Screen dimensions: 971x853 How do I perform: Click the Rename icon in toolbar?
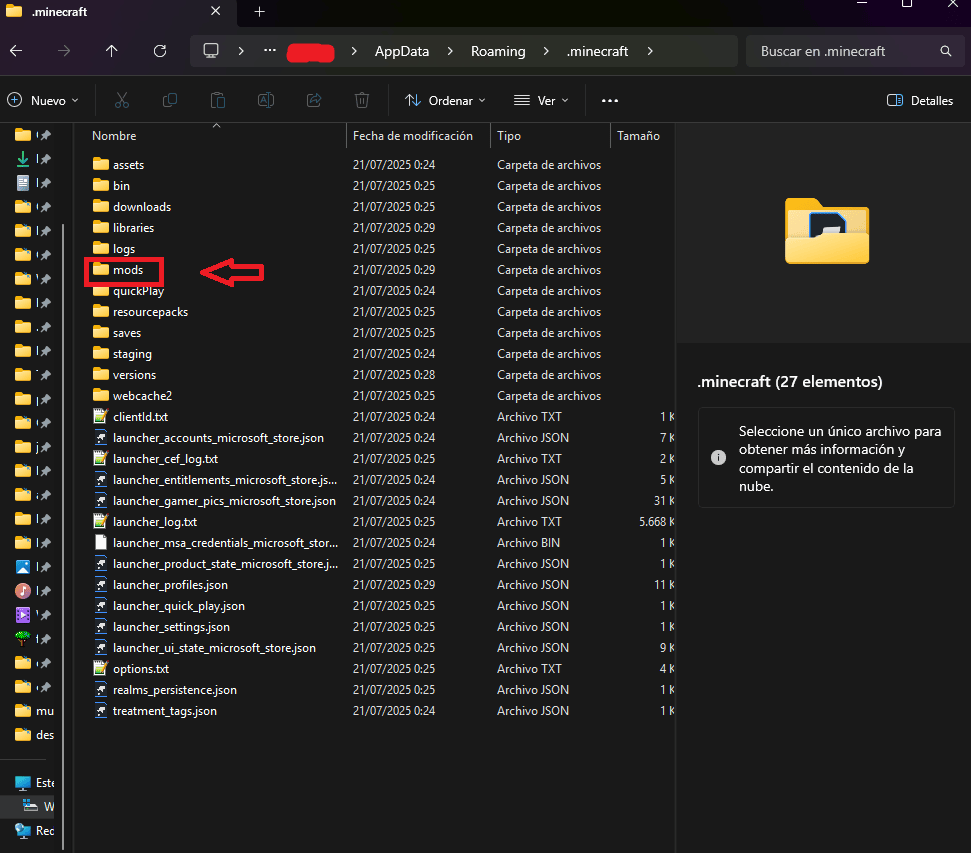pyautogui.click(x=266, y=100)
